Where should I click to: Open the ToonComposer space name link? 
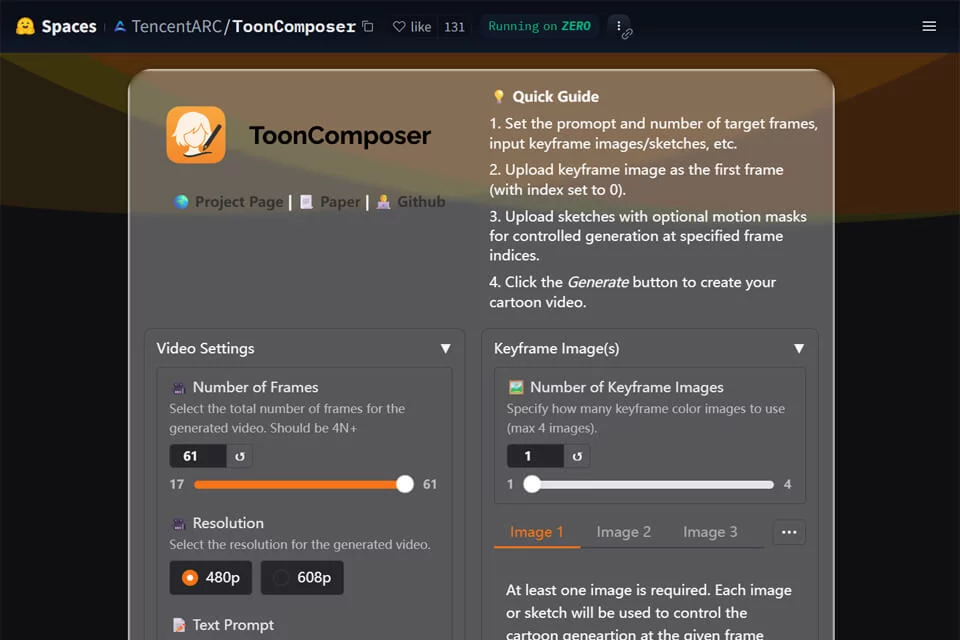pos(294,26)
